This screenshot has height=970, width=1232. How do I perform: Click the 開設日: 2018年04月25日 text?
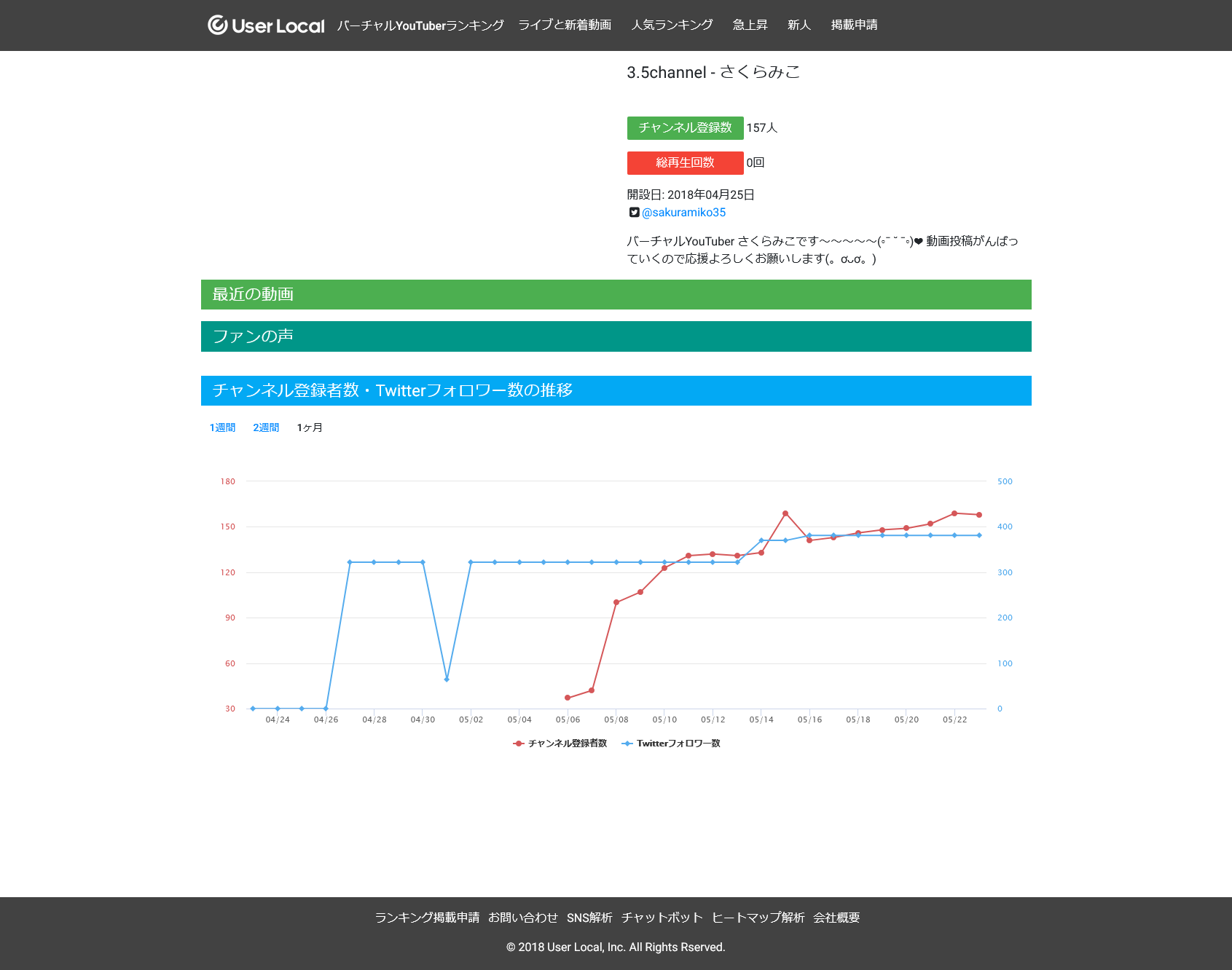click(x=691, y=195)
